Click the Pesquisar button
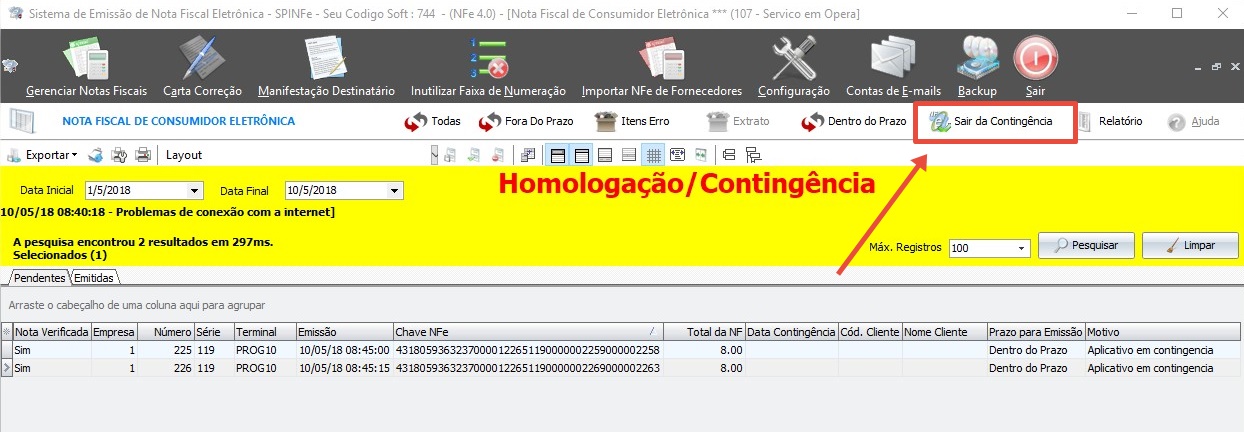The width and height of the screenshot is (1244, 432). click(1085, 246)
